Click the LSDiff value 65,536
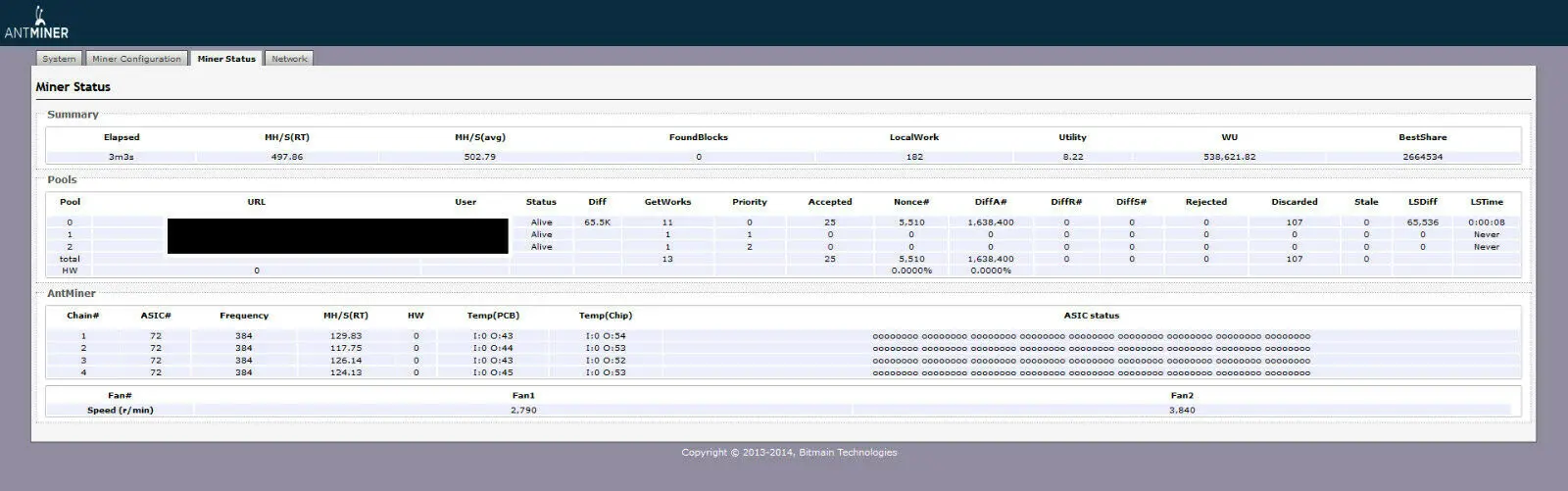The width and height of the screenshot is (1568, 491). pyautogui.click(x=1423, y=222)
